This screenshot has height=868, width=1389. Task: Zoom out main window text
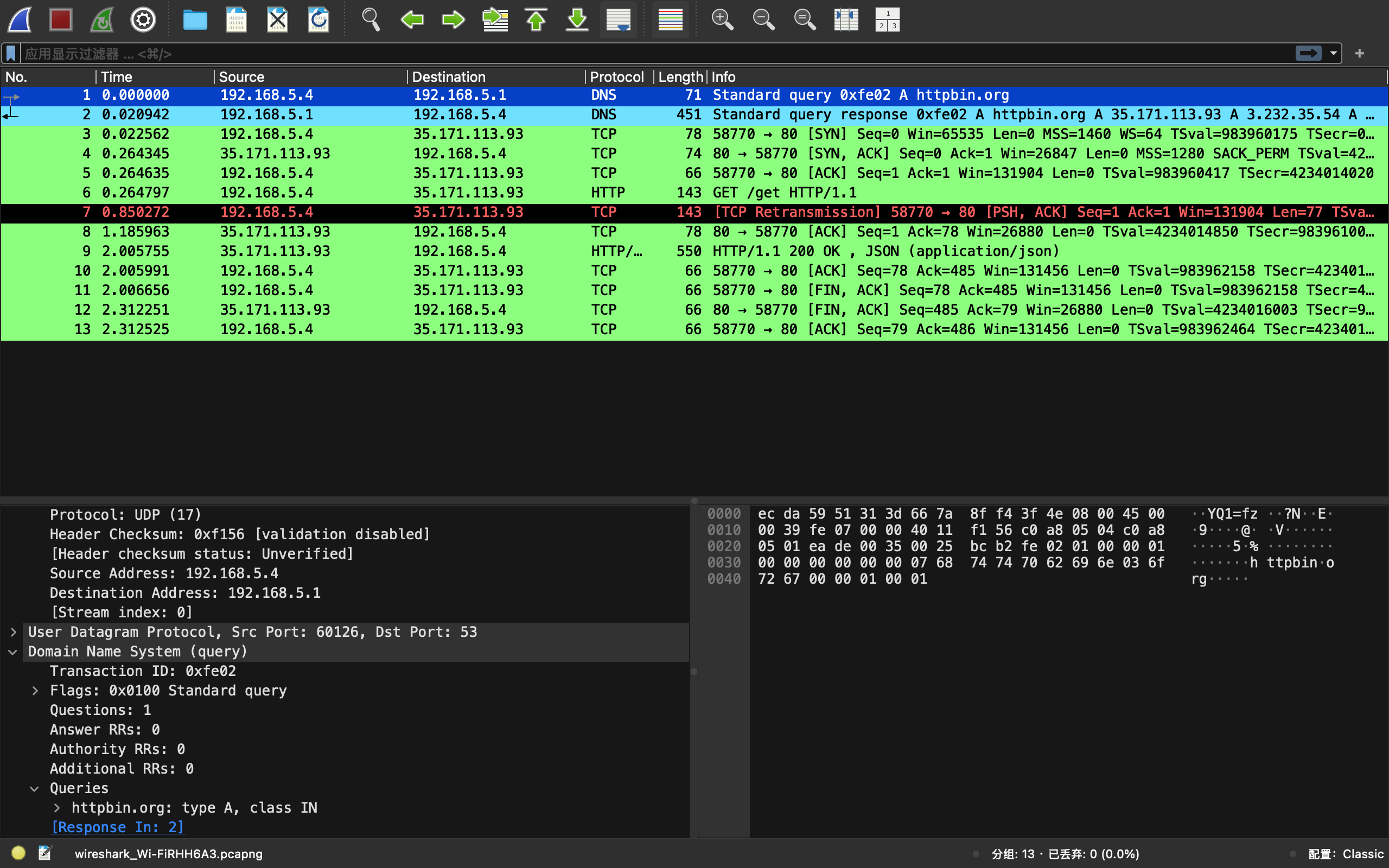point(764,20)
